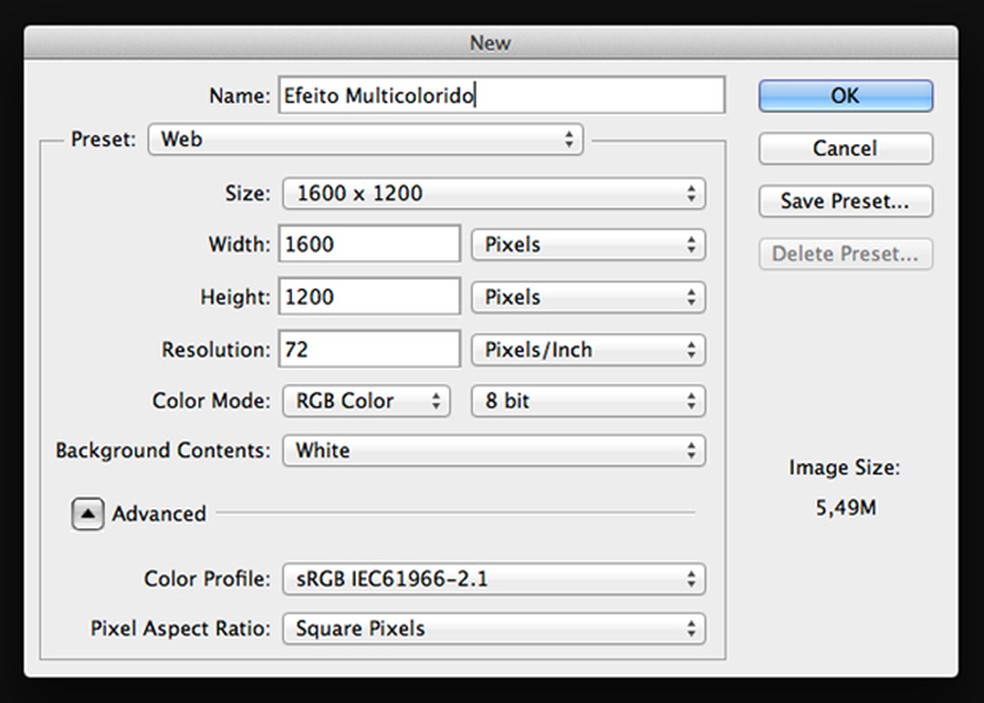
Task: Click the Save Preset button
Action: 845,201
